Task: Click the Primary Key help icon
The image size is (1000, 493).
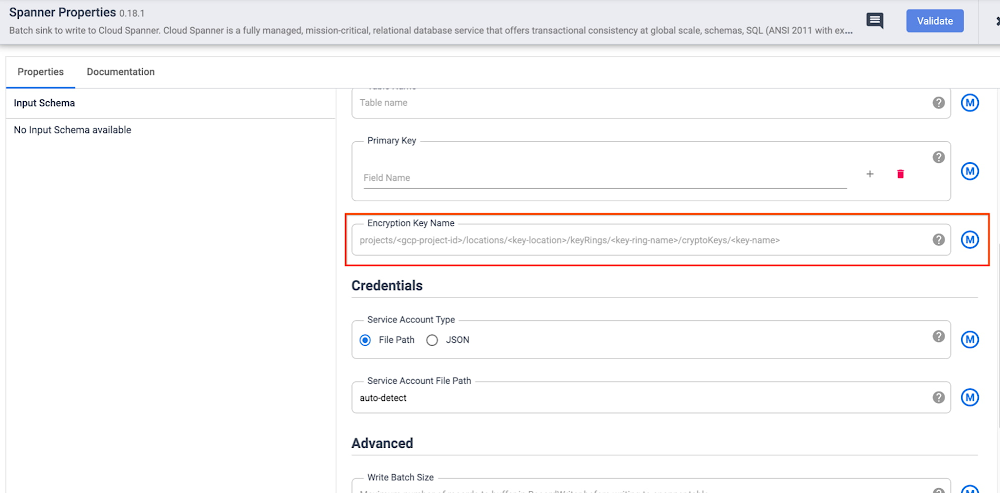Action: (938, 157)
